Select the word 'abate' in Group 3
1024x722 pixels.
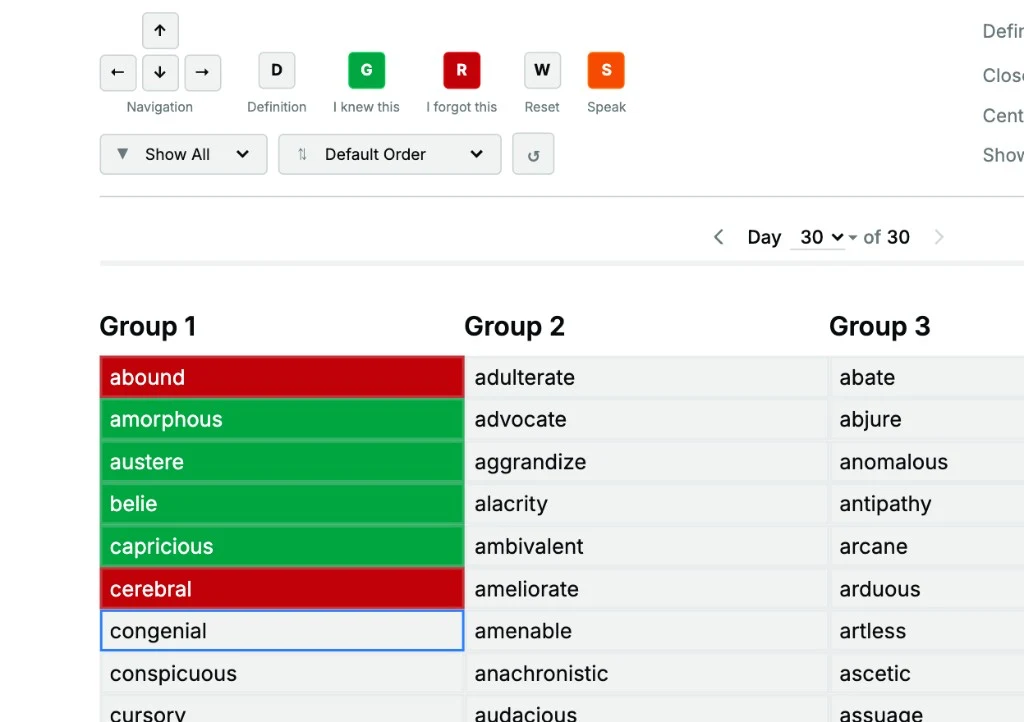click(x=927, y=377)
